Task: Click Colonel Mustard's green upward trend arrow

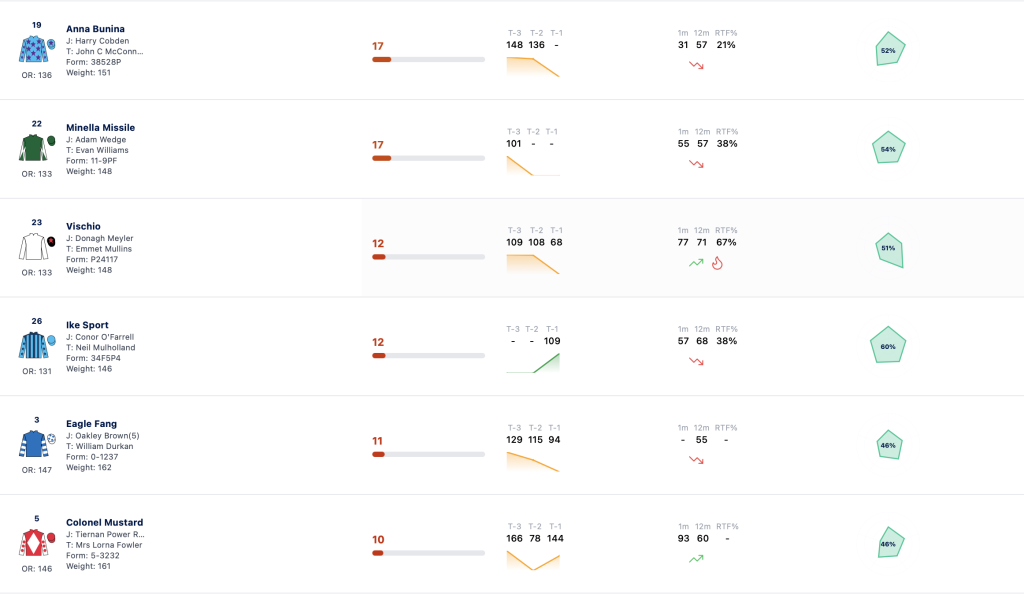Action: pyautogui.click(x=696, y=559)
